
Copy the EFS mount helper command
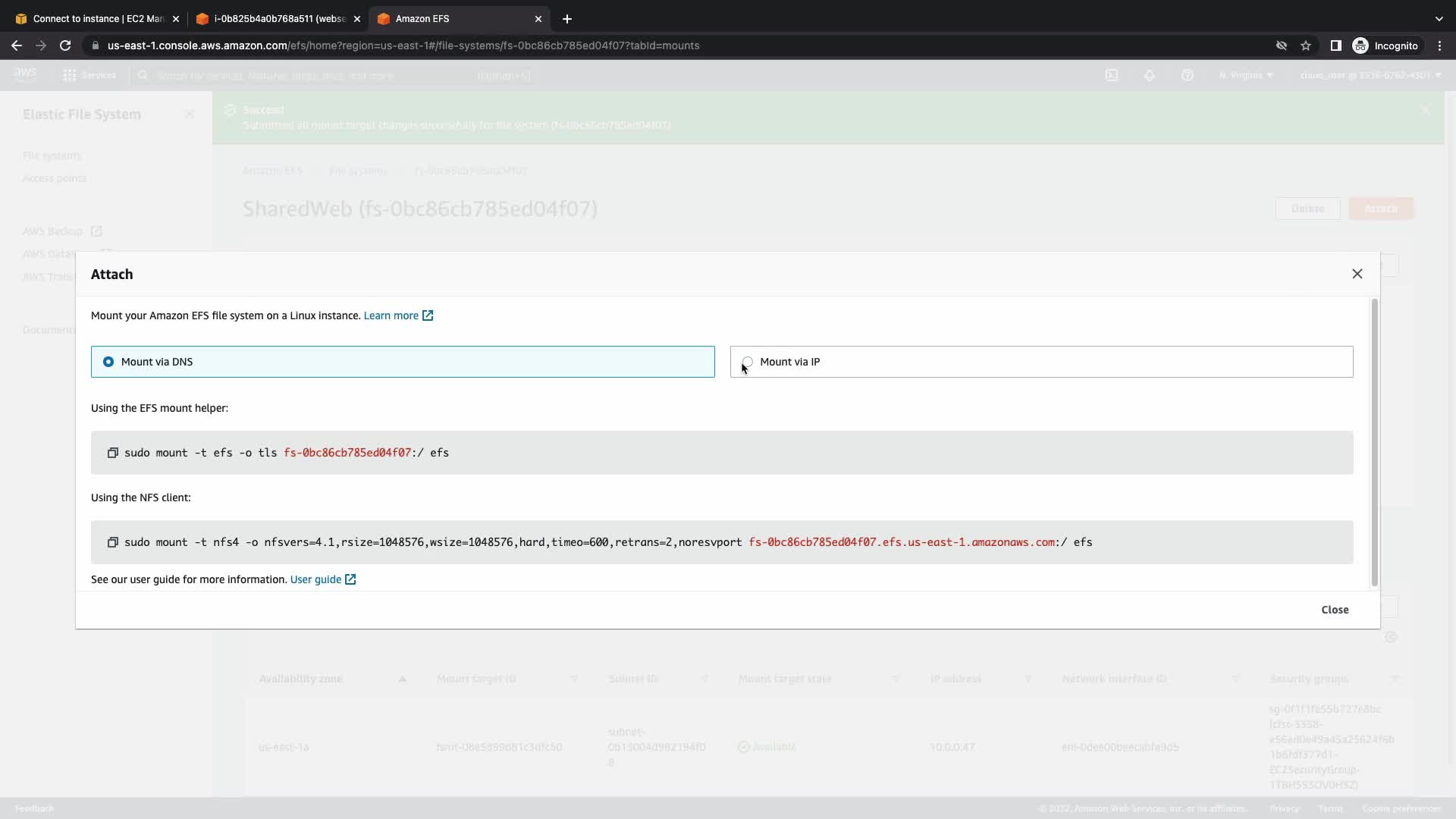click(112, 453)
